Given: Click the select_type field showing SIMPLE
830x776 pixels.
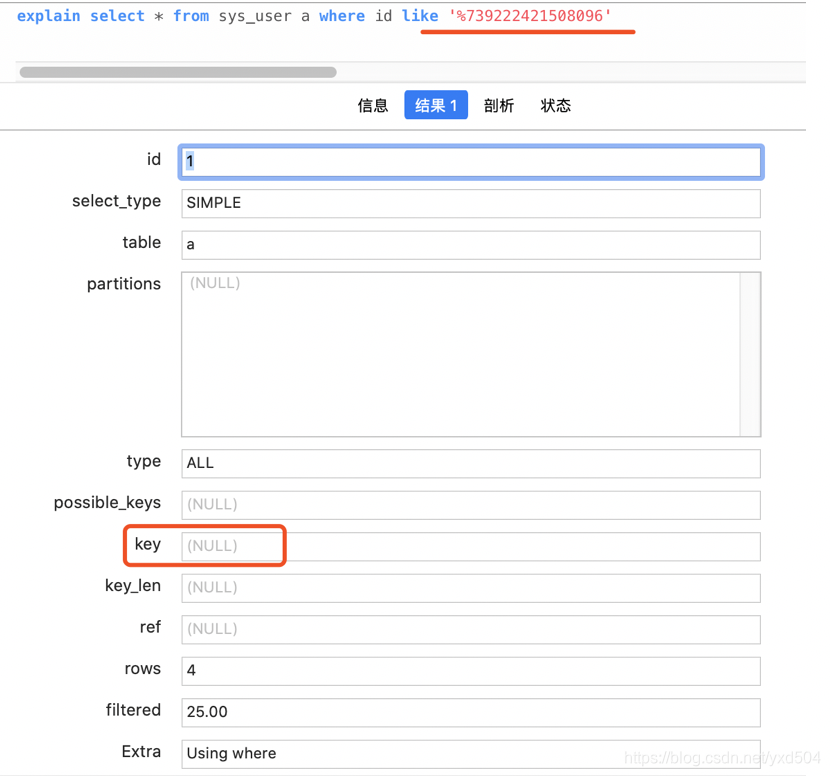Looking at the screenshot, I should (471, 203).
